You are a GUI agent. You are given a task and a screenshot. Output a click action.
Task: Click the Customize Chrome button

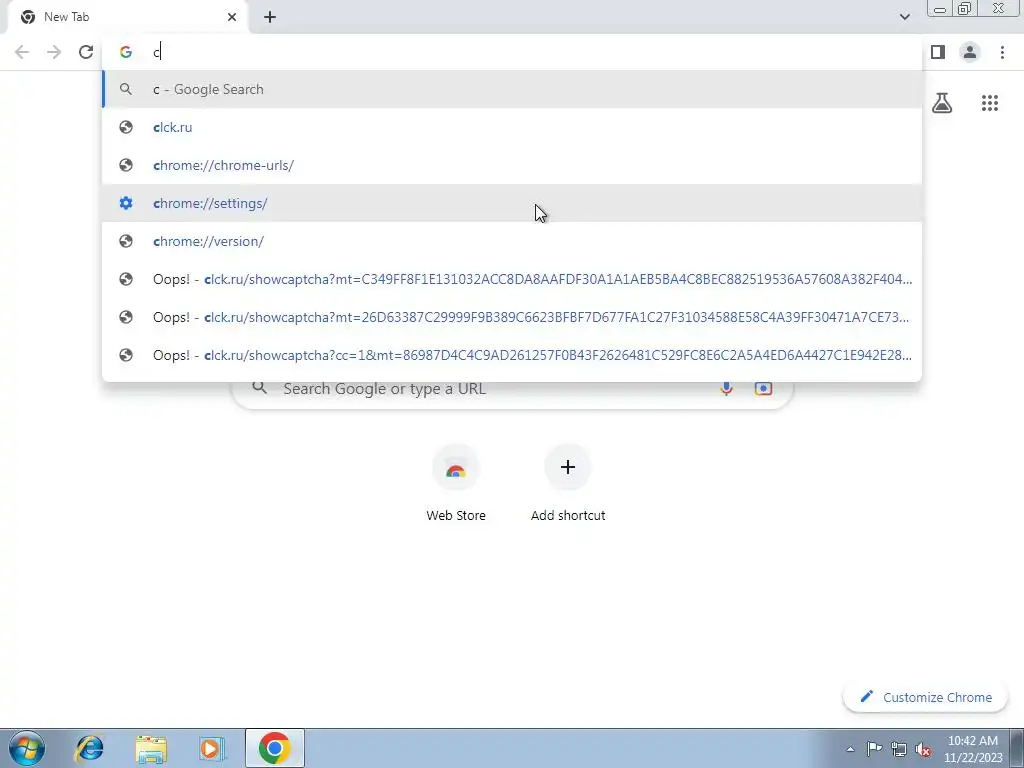point(926,697)
